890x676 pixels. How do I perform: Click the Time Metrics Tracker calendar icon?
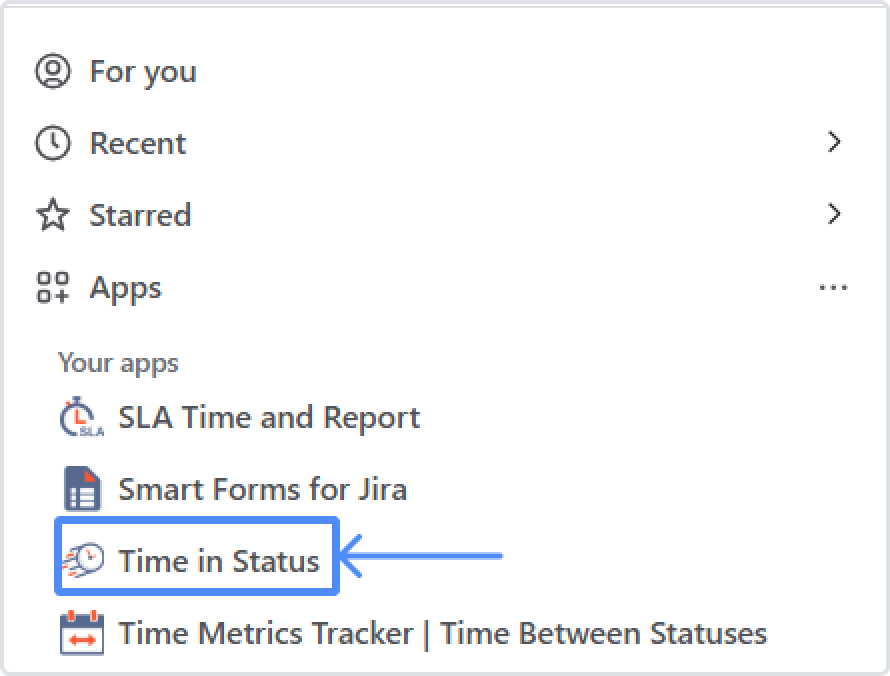[x=81, y=633]
